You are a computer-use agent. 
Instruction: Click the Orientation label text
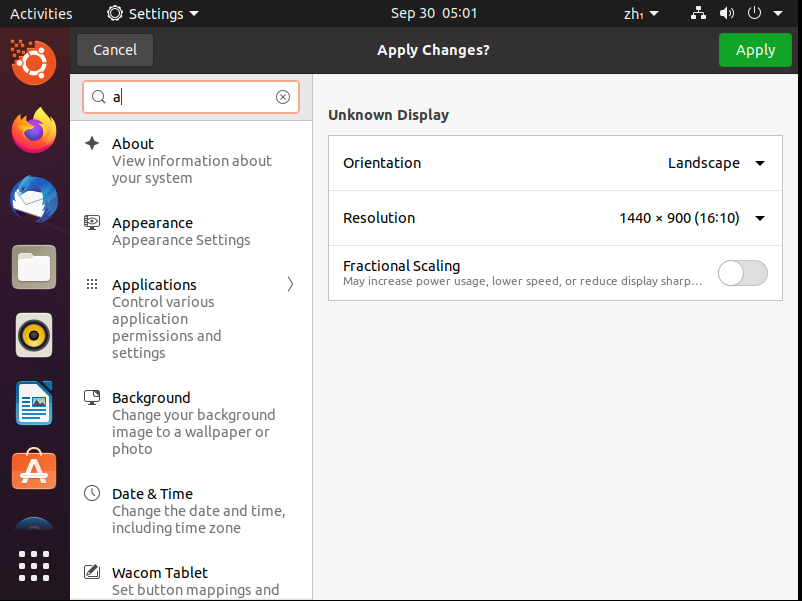pyautogui.click(x=382, y=163)
